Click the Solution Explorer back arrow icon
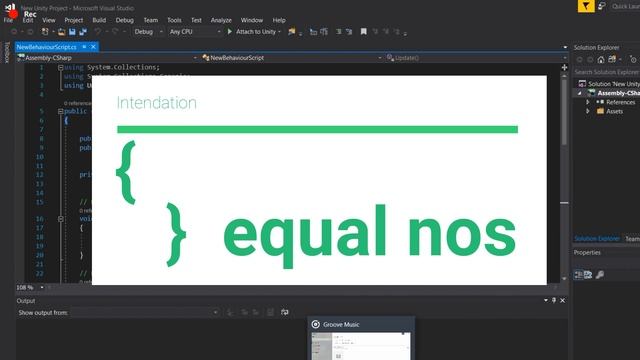 tap(579, 60)
